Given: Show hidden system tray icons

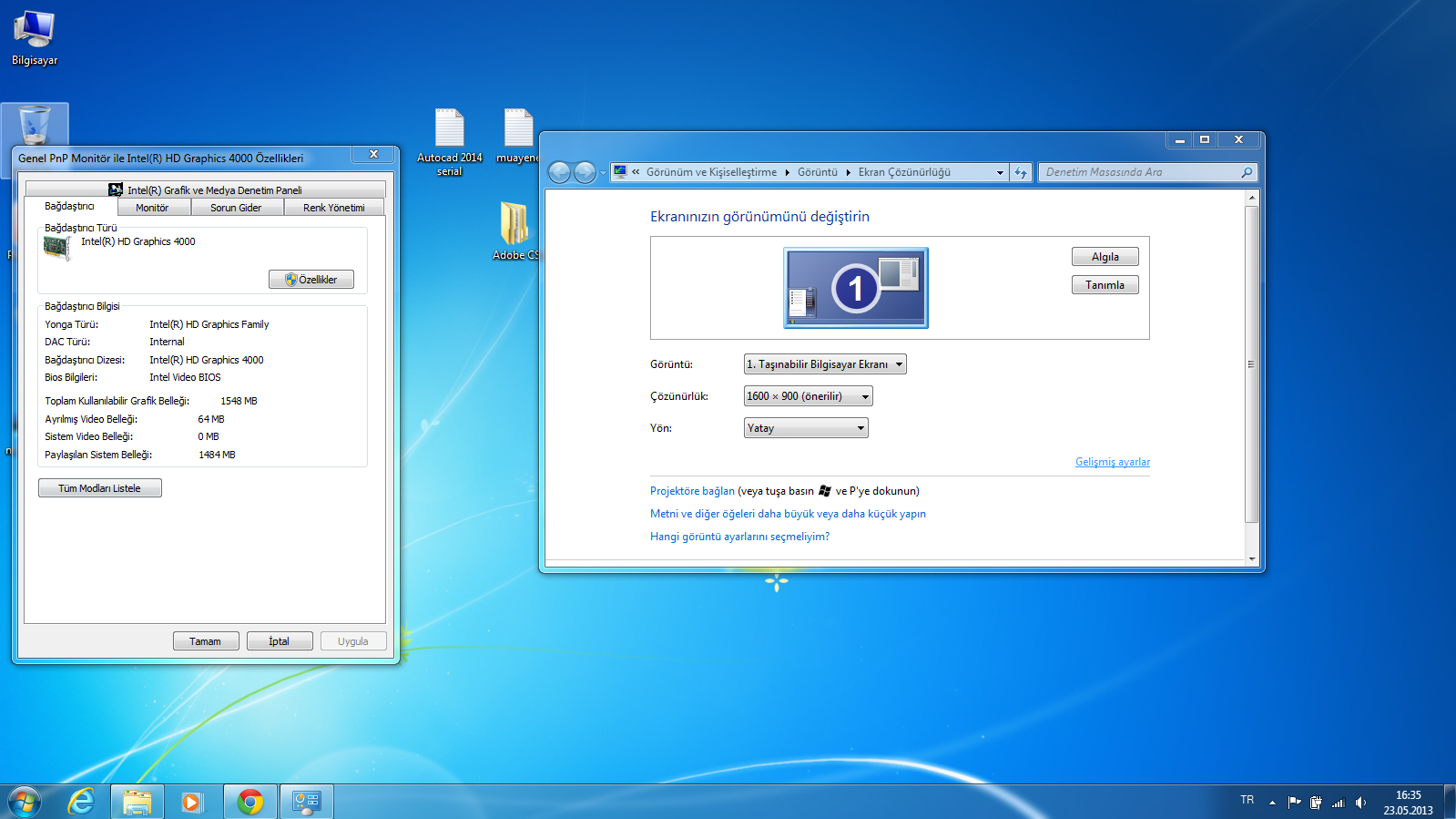Looking at the screenshot, I should click(1272, 803).
